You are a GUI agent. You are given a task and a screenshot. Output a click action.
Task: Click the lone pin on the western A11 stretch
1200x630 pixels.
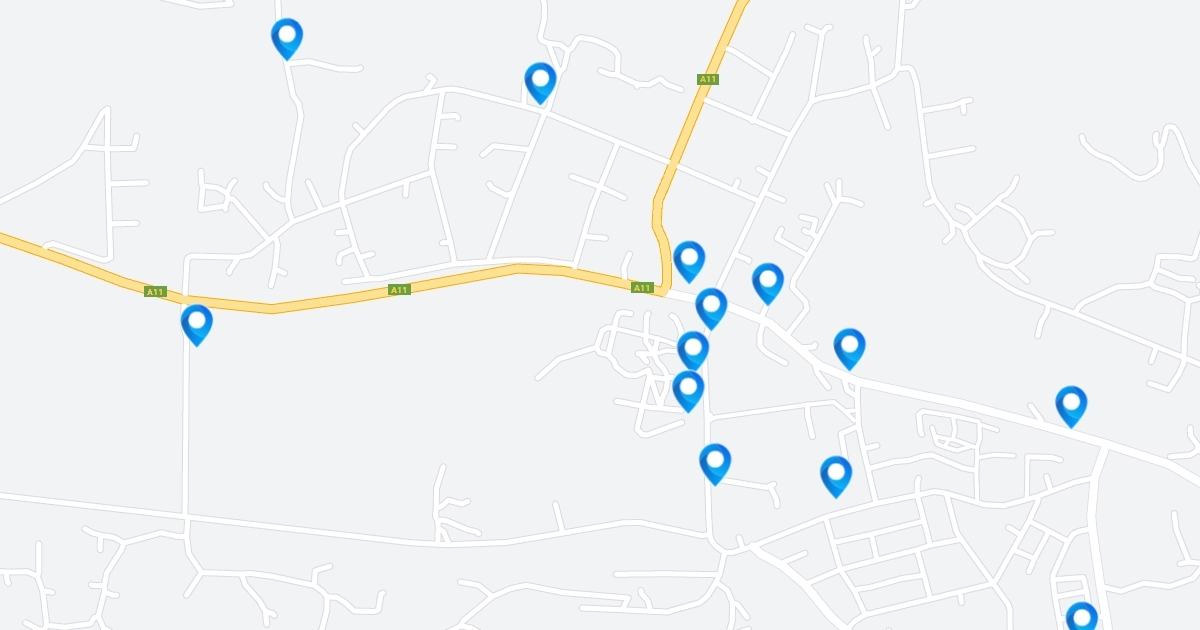click(197, 325)
